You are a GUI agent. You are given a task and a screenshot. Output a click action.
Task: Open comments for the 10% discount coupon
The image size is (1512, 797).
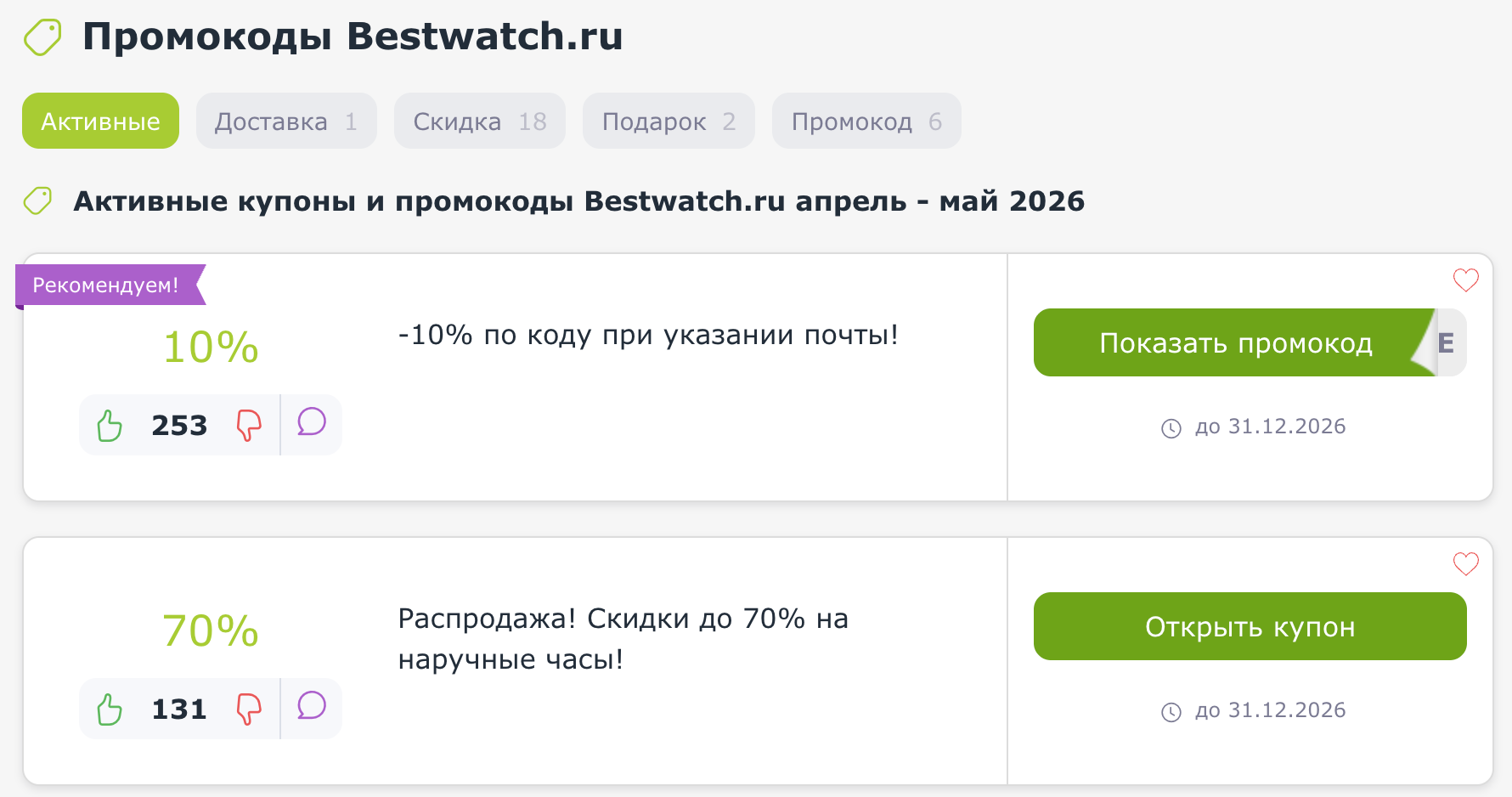click(311, 422)
